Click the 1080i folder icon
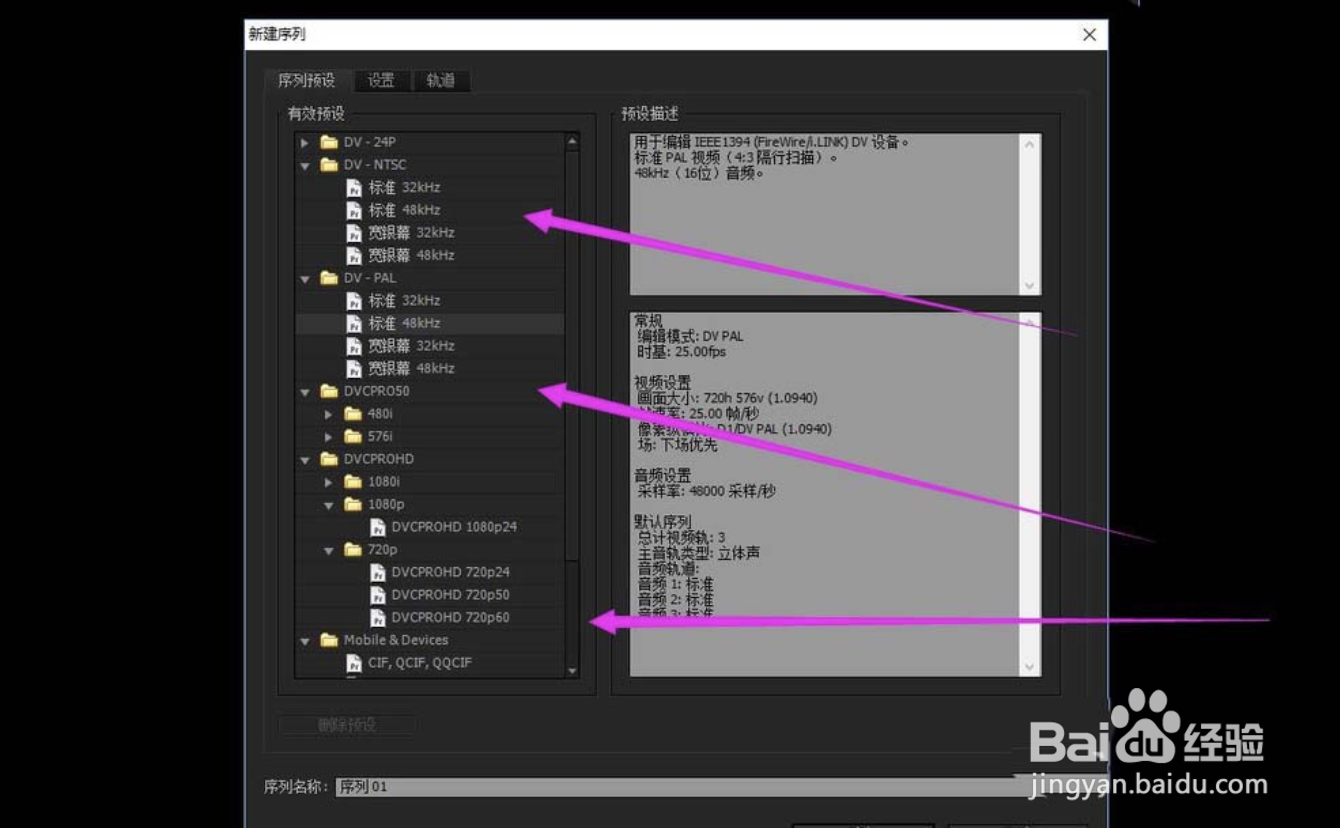This screenshot has height=830, width=1340. (353, 482)
